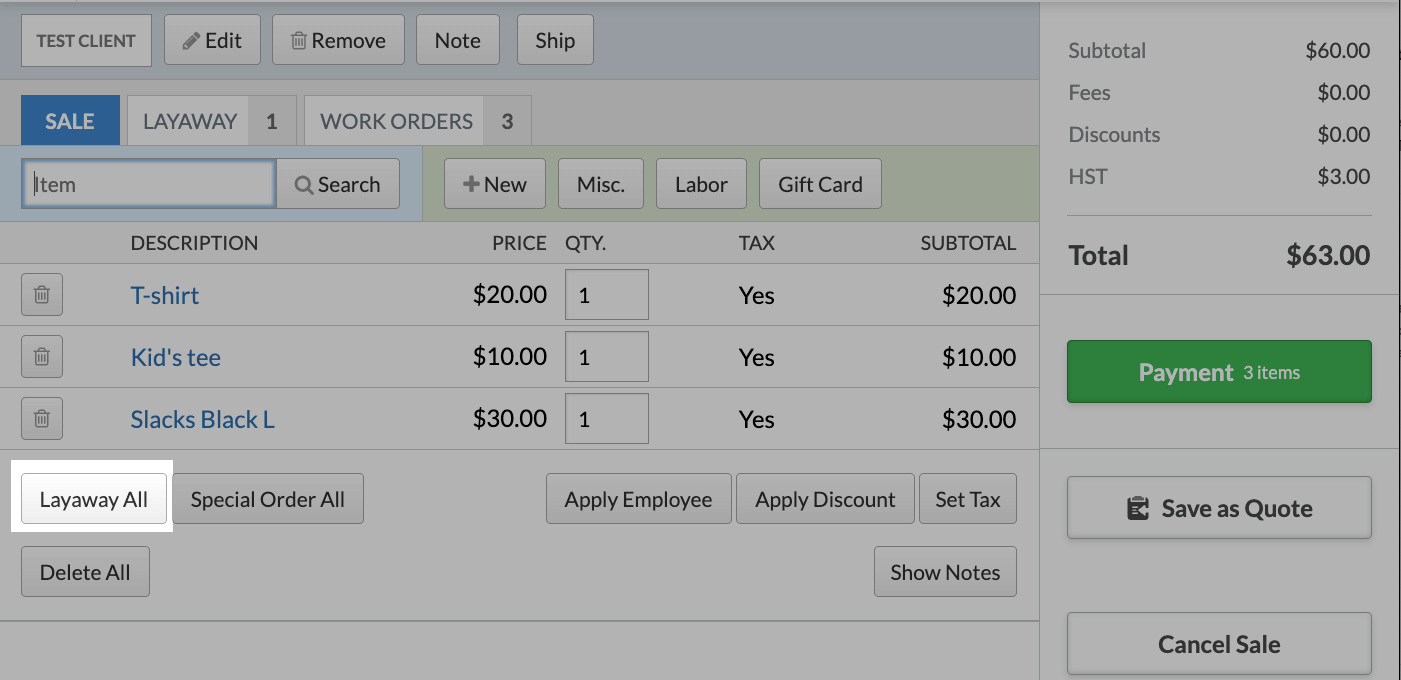Image resolution: width=1401 pixels, height=680 pixels.
Task: Click the Slacks Black L price $30.00
Action: click(x=510, y=419)
